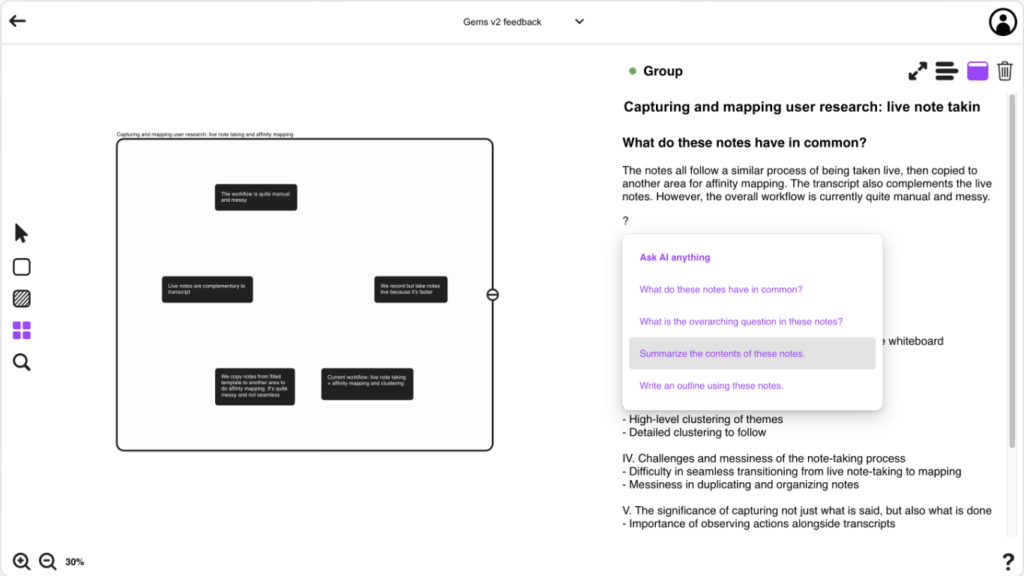The height and width of the screenshot is (576, 1024).
Task: Open the user profile icon
Action: pos(1001,21)
